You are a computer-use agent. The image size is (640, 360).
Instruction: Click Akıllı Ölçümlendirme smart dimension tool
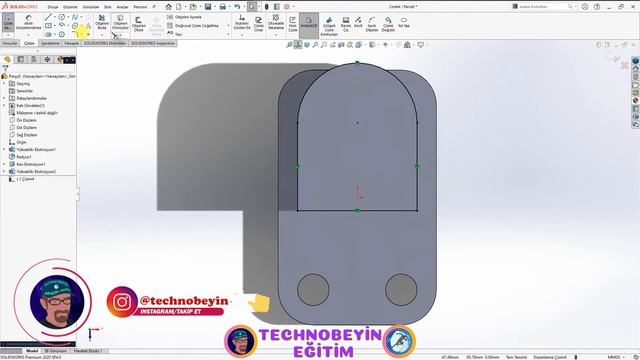(x=28, y=22)
